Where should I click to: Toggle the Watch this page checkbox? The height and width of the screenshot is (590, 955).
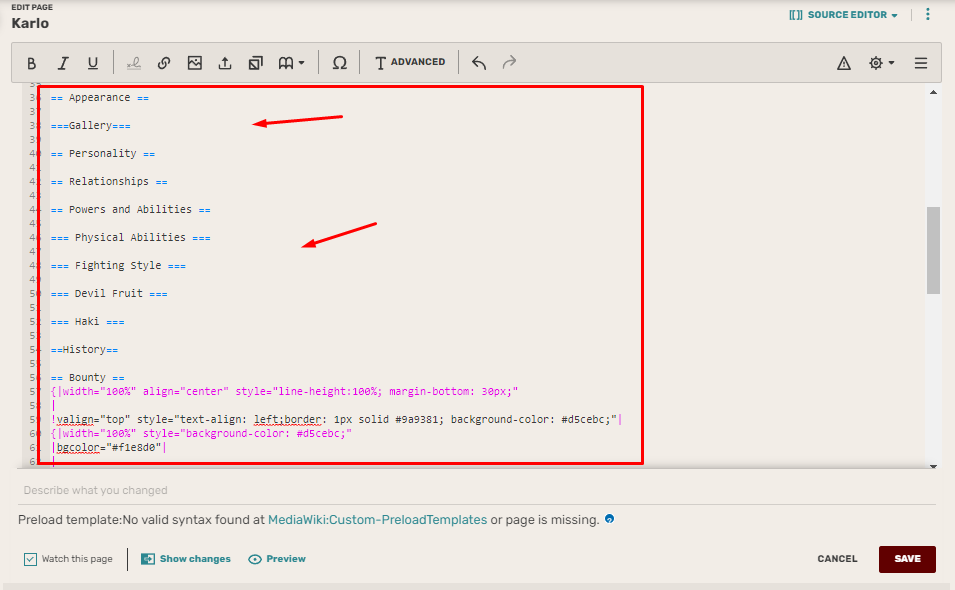(30, 559)
